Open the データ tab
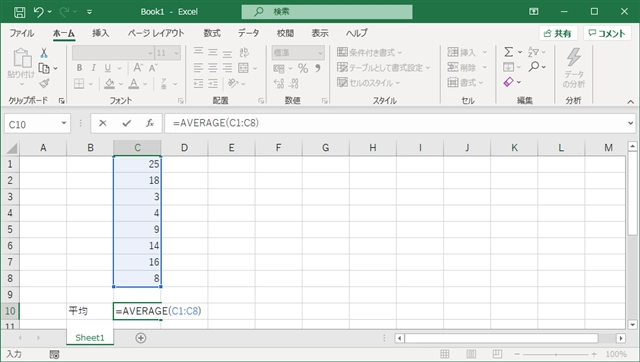This screenshot has width=640, height=362. pyautogui.click(x=248, y=33)
